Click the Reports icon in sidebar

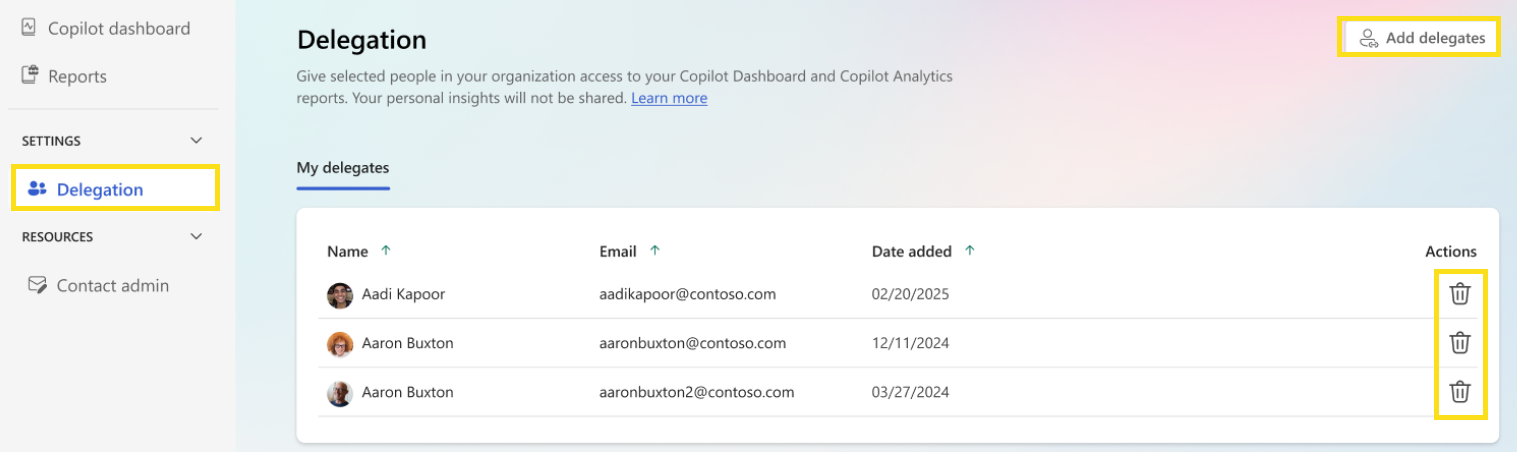coord(29,76)
